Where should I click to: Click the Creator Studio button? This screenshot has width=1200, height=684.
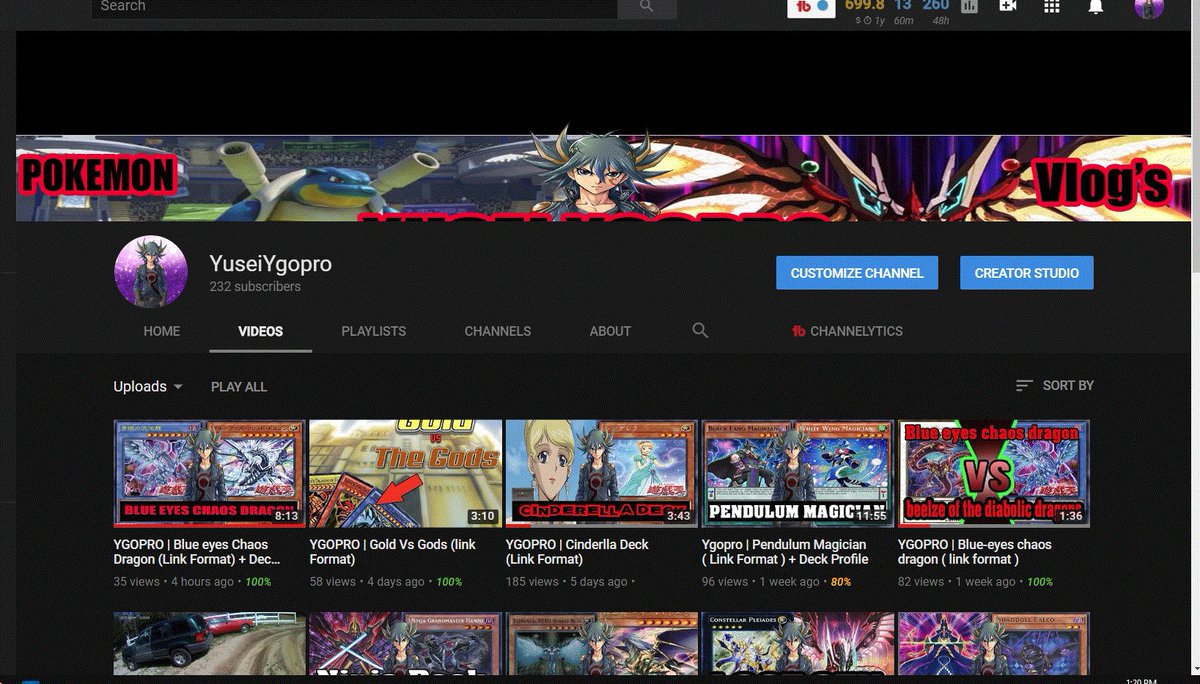(1027, 273)
